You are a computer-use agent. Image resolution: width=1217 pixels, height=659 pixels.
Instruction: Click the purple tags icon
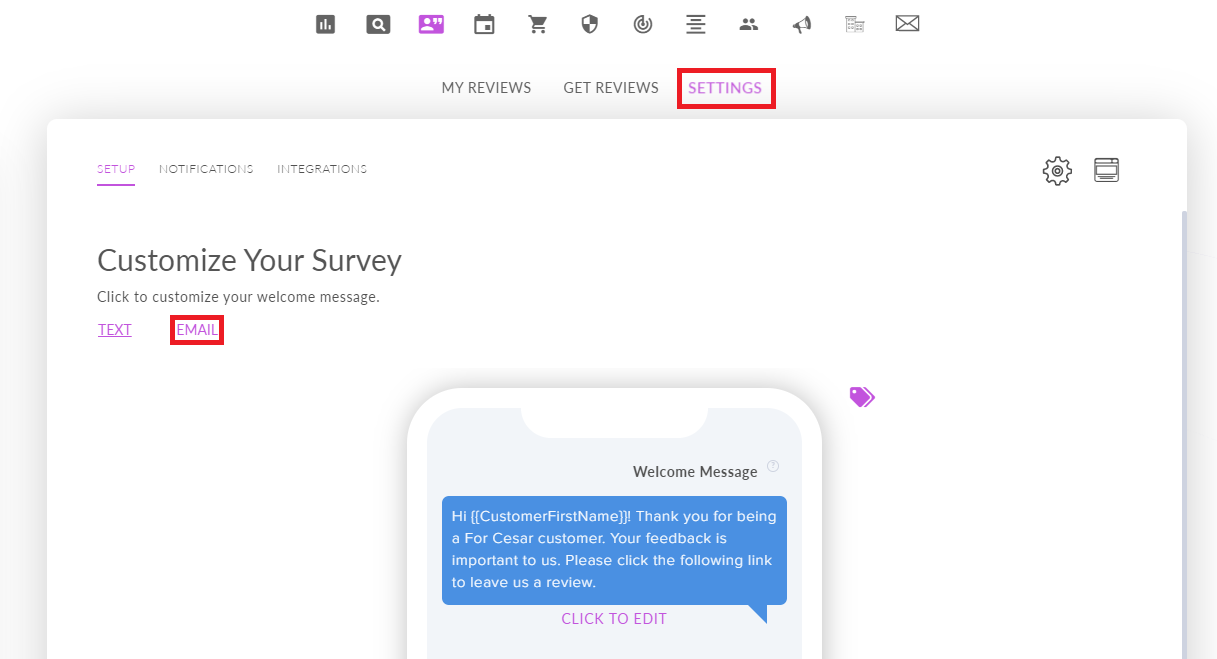click(862, 397)
